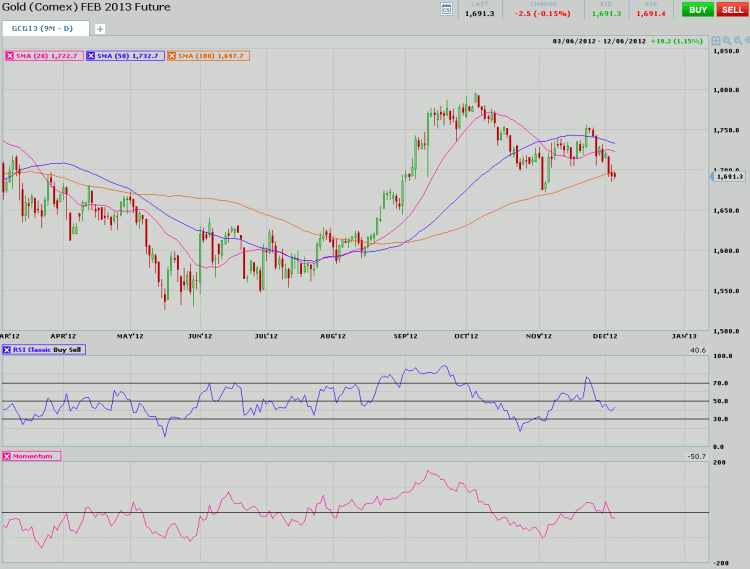Remove SMA (50) indicator via X
This screenshot has height=569, width=750.
[x=92, y=56]
